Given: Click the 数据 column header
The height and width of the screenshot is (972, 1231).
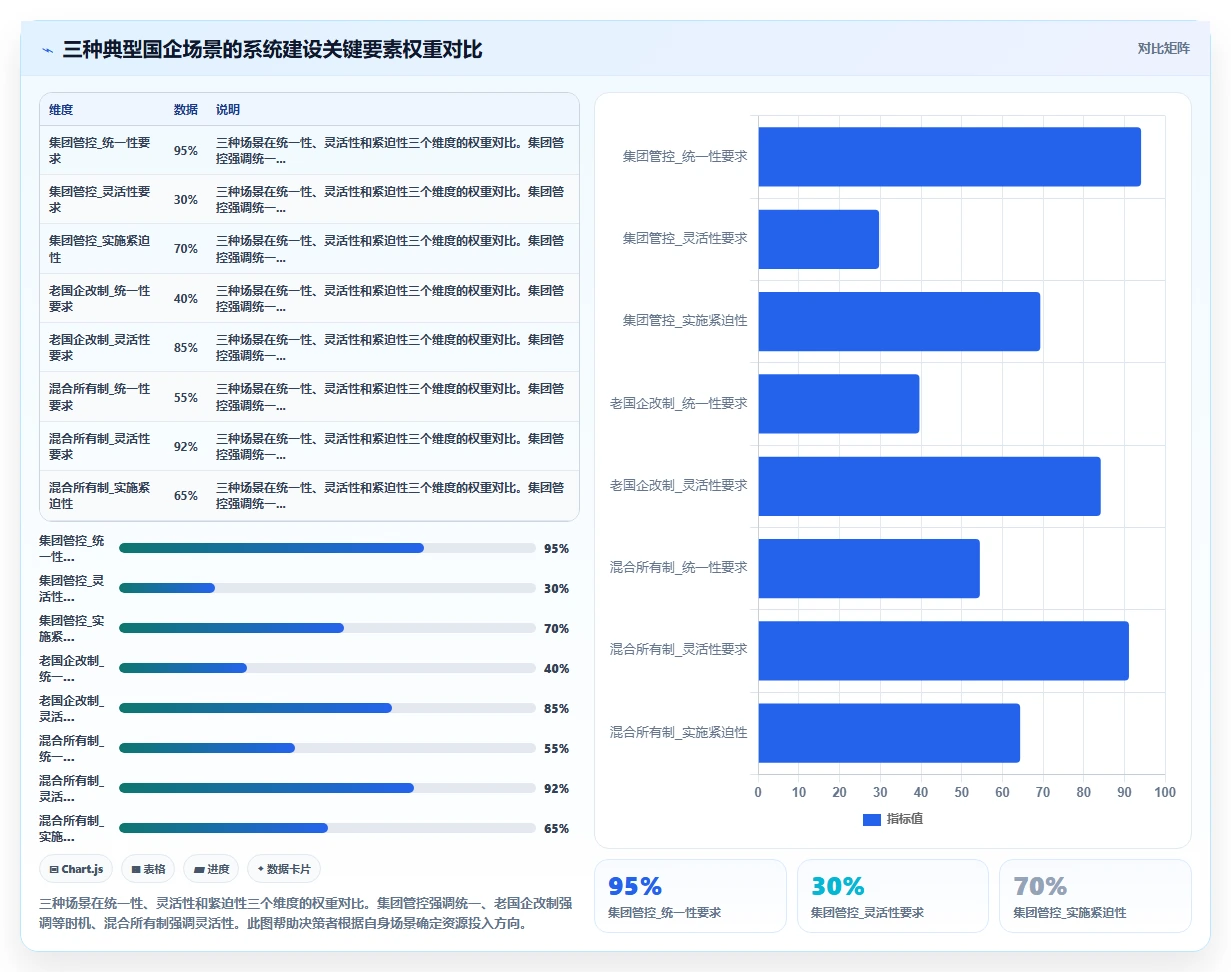Looking at the screenshot, I should 185,110.
